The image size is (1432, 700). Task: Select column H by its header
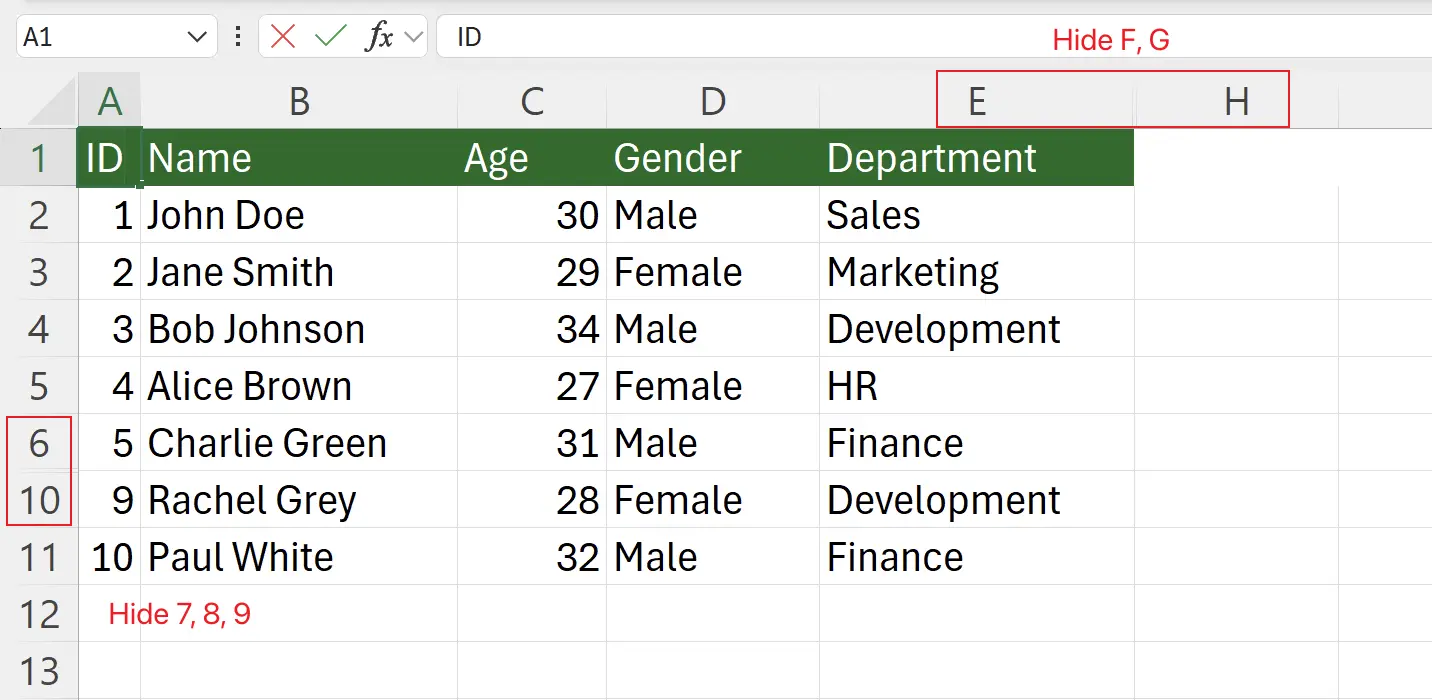(x=1238, y=100)
